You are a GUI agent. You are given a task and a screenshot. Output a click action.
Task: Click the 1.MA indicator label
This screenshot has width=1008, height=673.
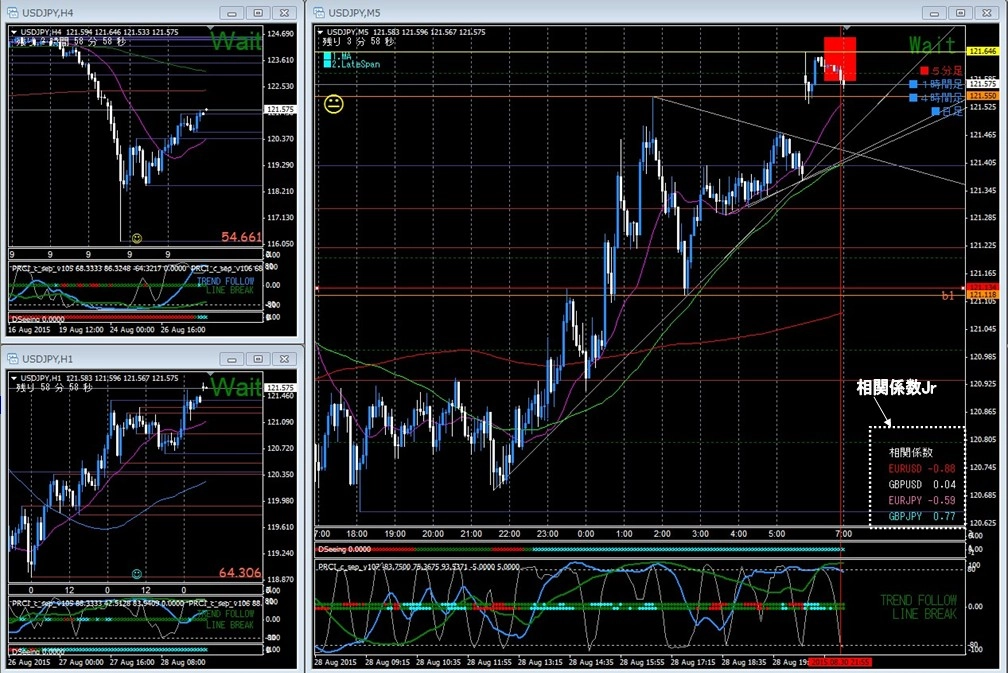342,57
